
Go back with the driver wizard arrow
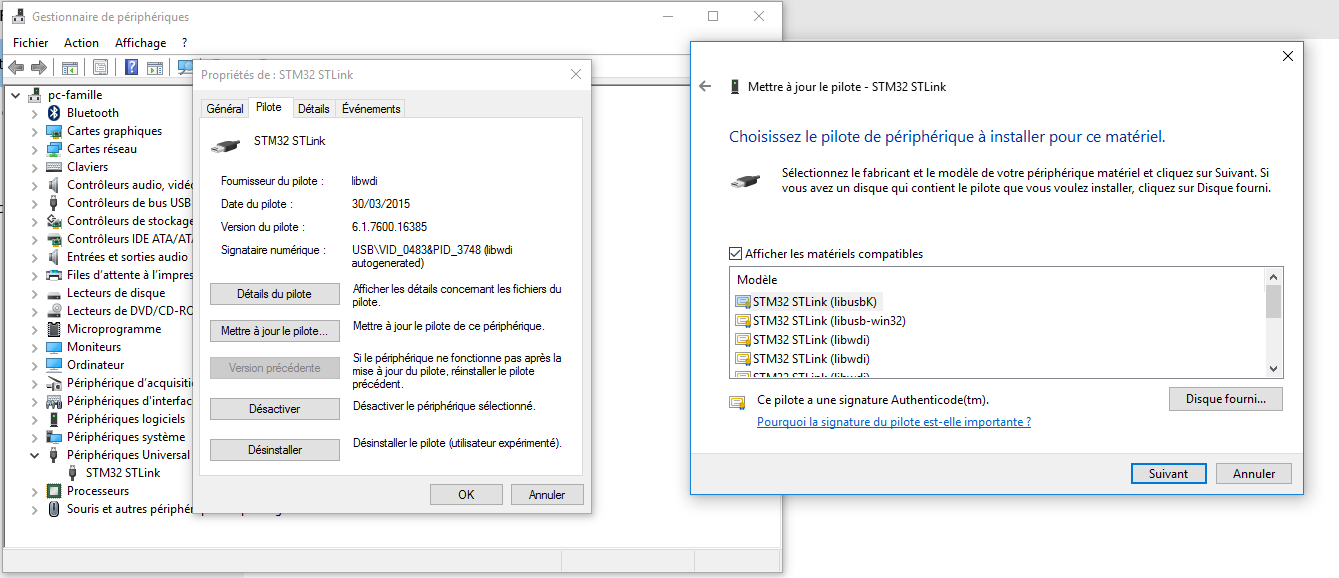[x=705, y=87]
